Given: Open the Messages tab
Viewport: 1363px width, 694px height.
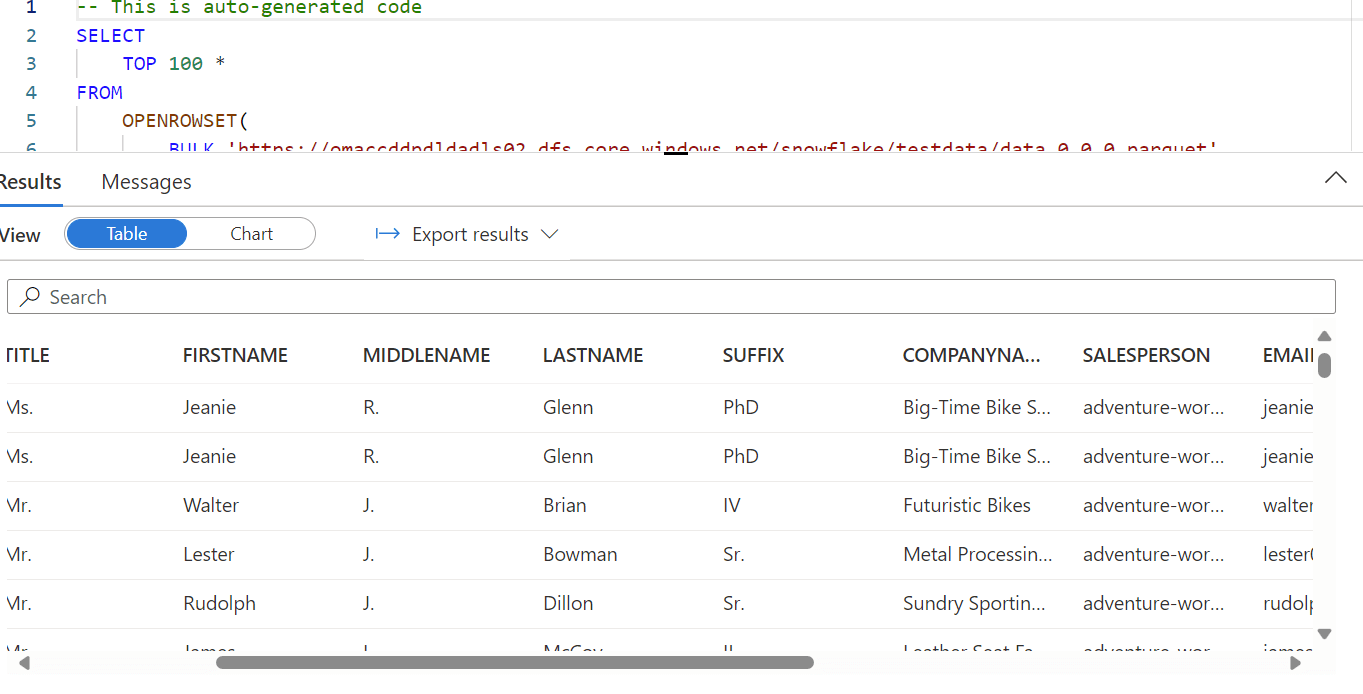Looking at the screenshot, I should (146, 182).
